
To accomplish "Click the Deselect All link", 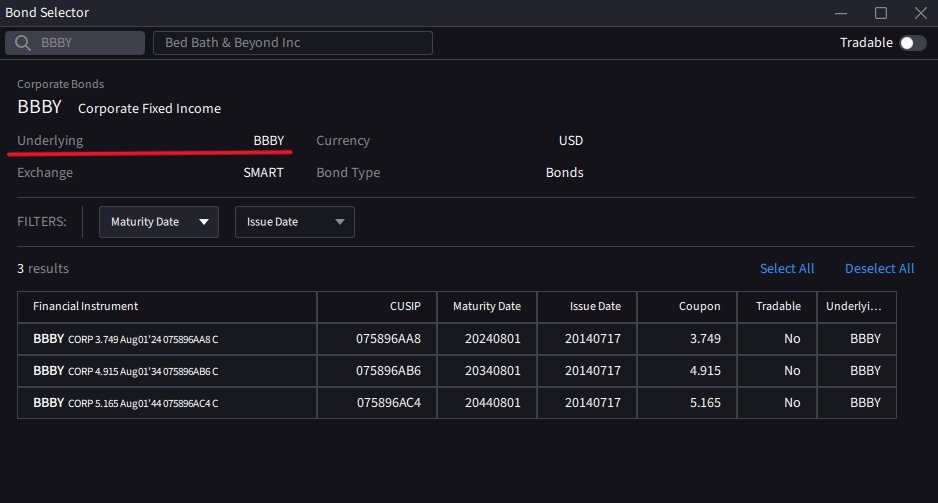I will click(879, 269).
